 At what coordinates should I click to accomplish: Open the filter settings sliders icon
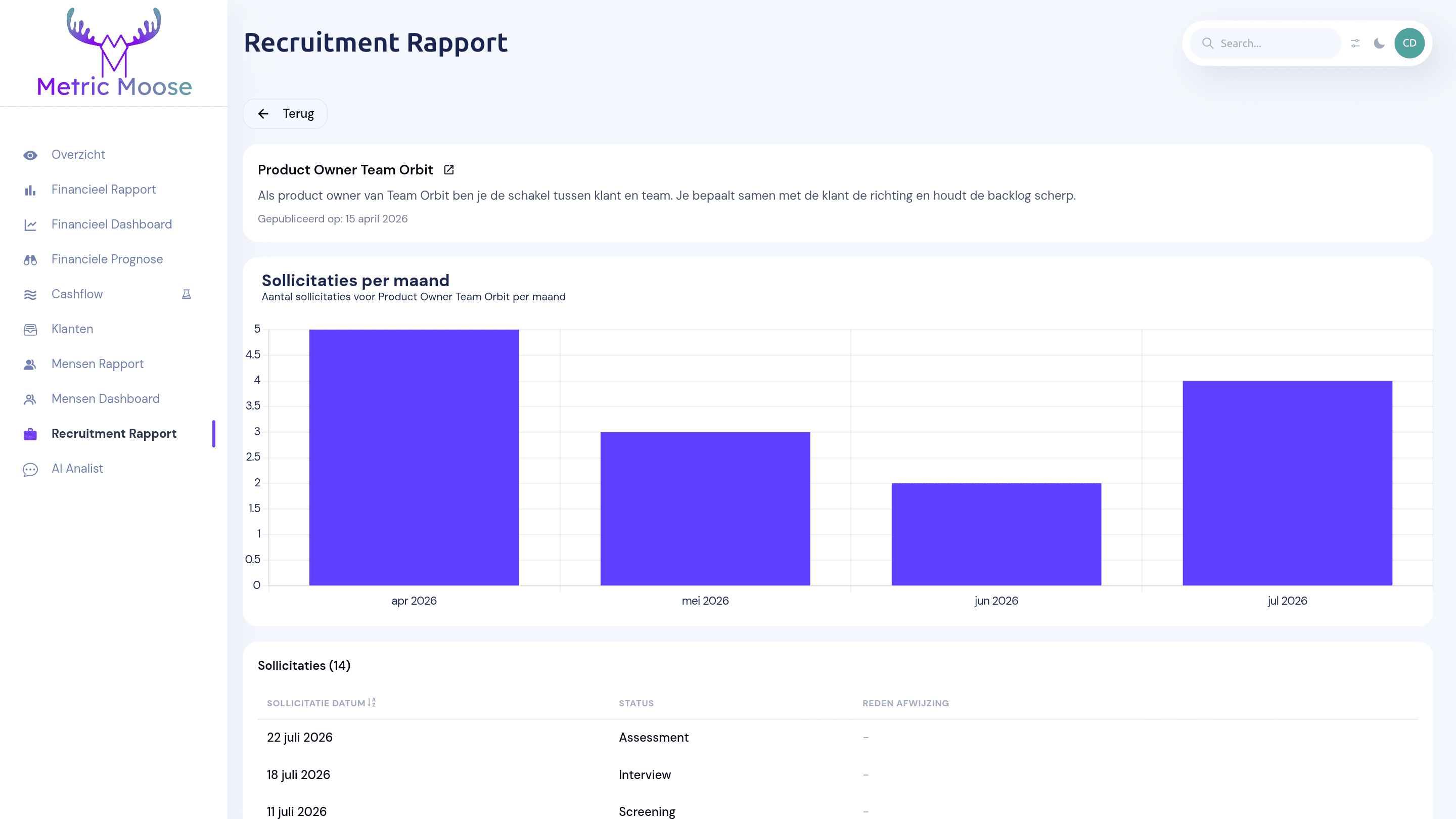click(1355, 43)
